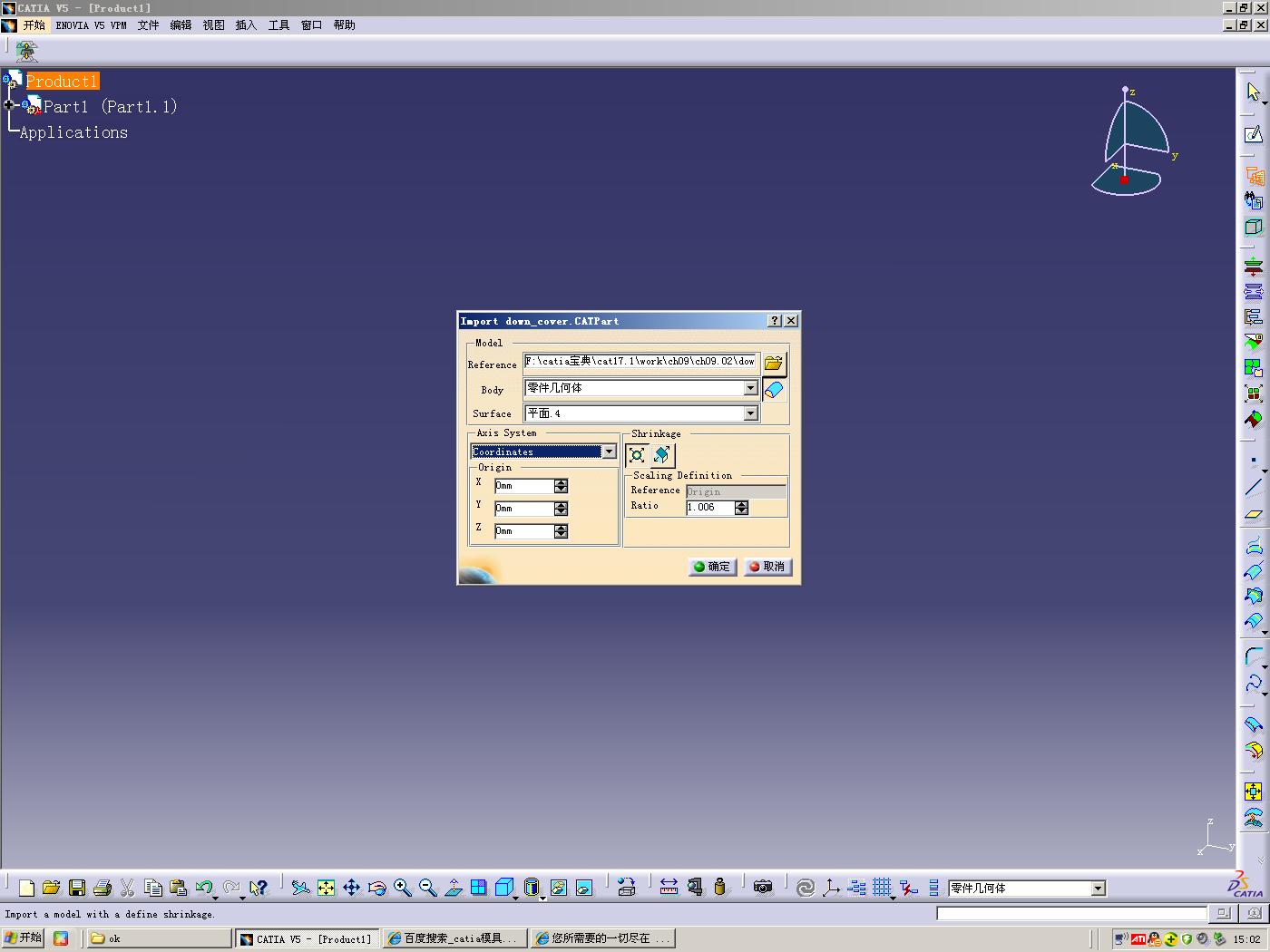Screen dimensions: 1270x952
Task: Open the 插入 menu
Action: (x=246, y=25)
